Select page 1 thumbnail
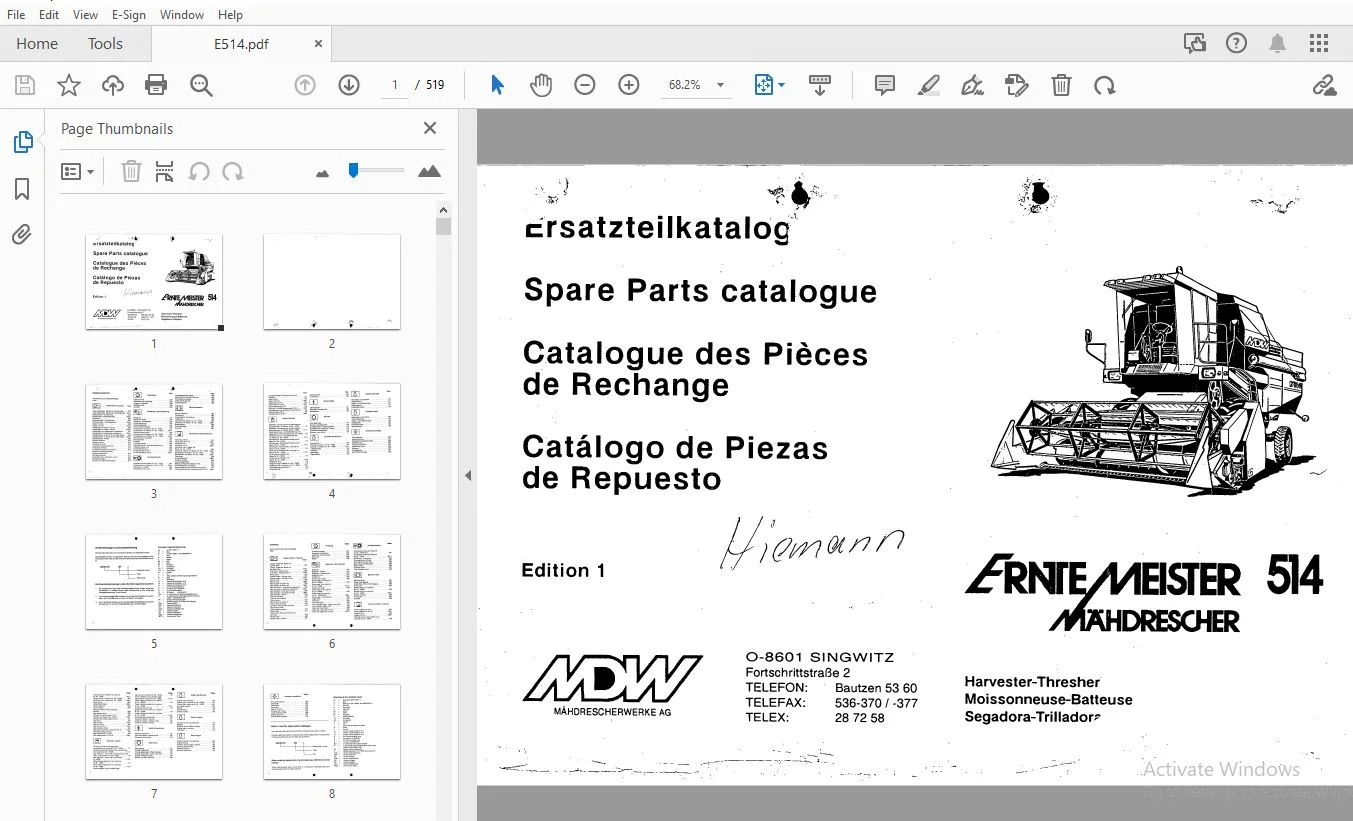1353x821 pixels. click(x=154, y=282)
